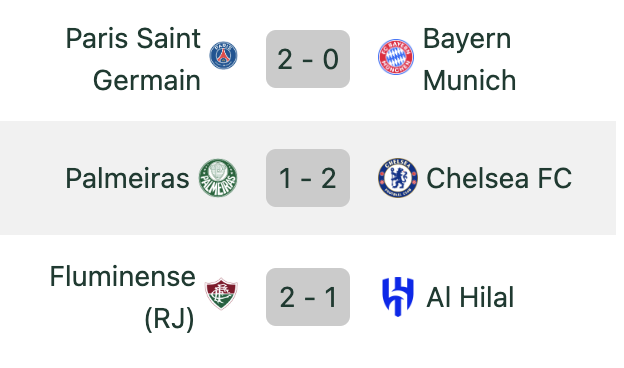624x368 pixels.
Task: Click the Paris Saint Germain club crest
Action: (x=223, y=55)
